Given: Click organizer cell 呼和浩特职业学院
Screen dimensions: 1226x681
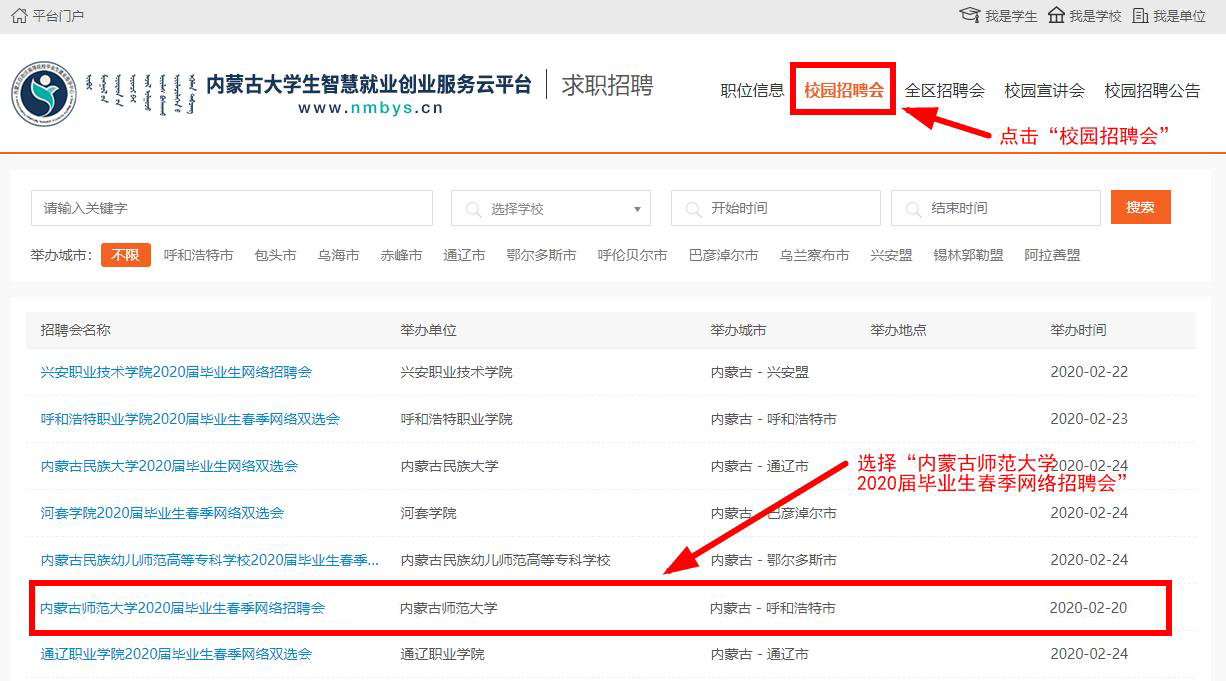Looking at the screenshot, I should click(x=456, y=419).
